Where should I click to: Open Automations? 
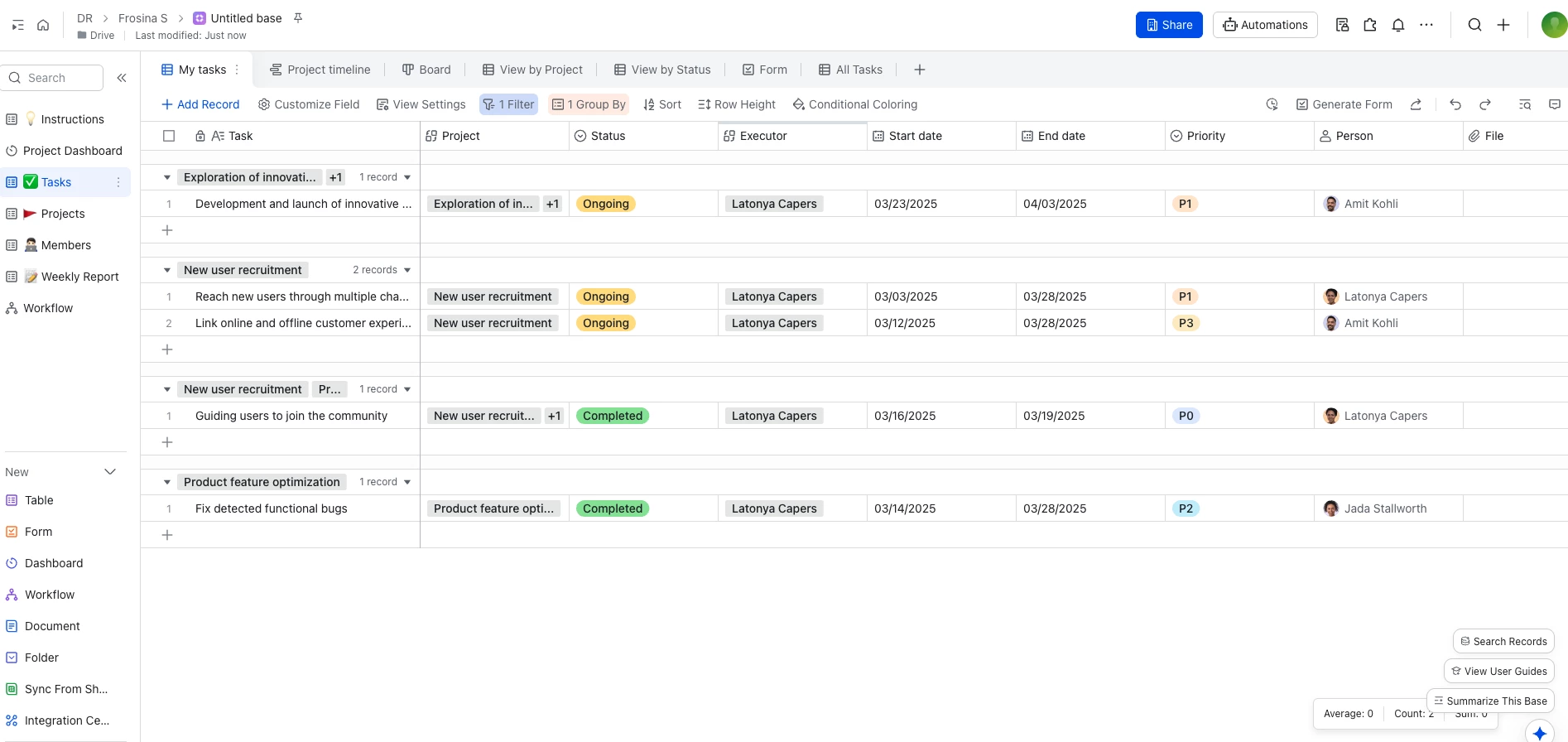click(1265, 25)
